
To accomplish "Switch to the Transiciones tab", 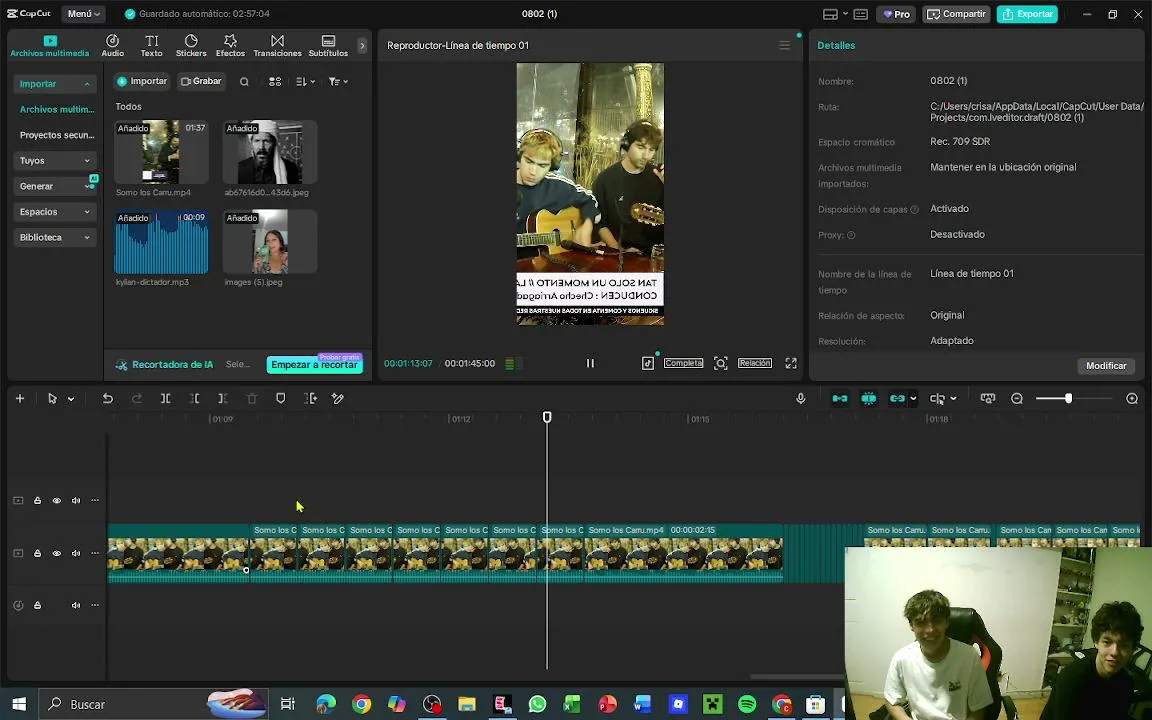I will pyautogui.click(x=277, y=46).
